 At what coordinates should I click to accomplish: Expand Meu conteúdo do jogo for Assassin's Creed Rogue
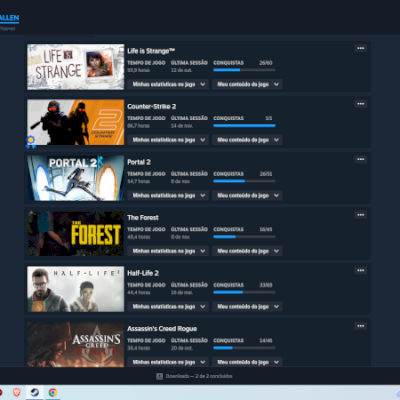pos(247,362)
